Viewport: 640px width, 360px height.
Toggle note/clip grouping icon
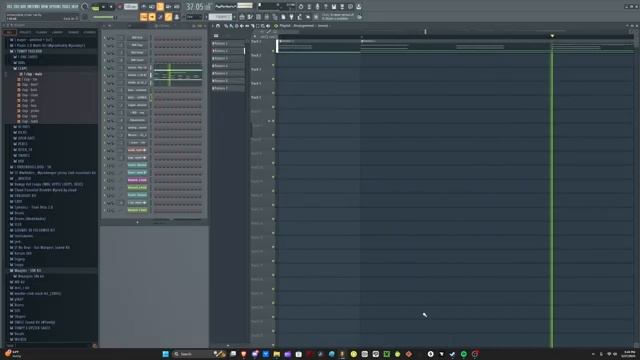point(169,17)
